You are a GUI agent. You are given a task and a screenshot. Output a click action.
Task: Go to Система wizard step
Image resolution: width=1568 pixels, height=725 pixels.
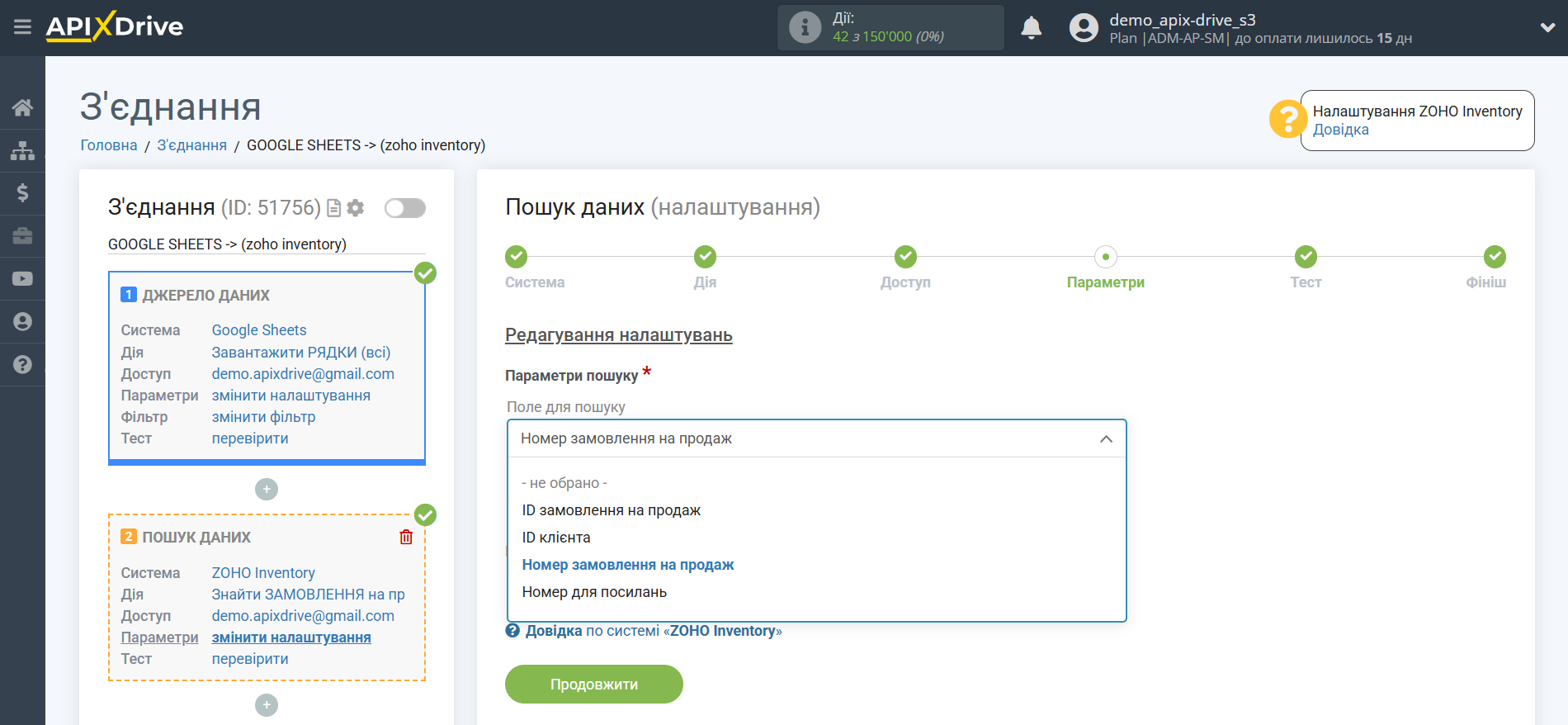click(517, 257)
